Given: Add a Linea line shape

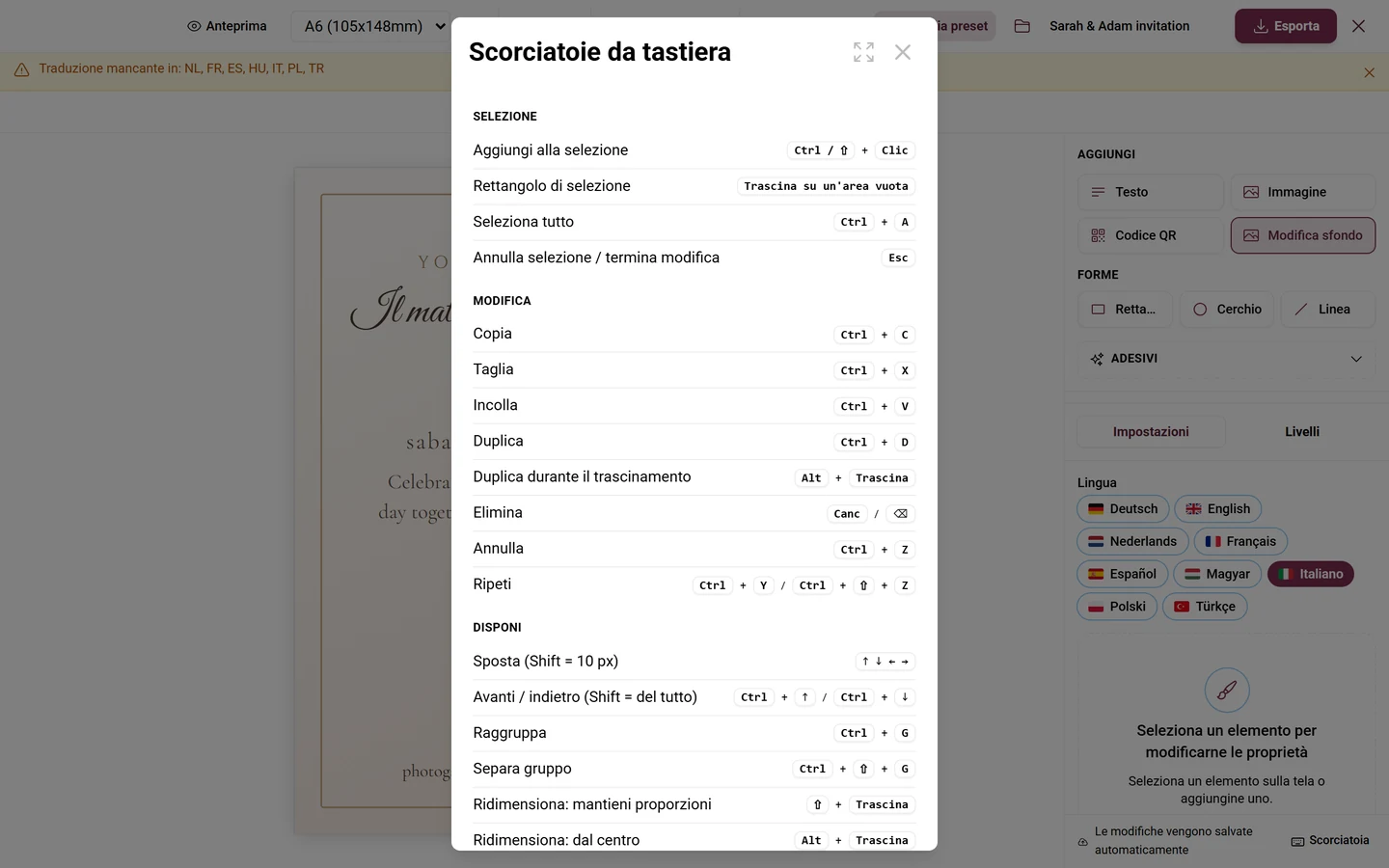Looking at the screenshot, I should [x=1328, y=310].
